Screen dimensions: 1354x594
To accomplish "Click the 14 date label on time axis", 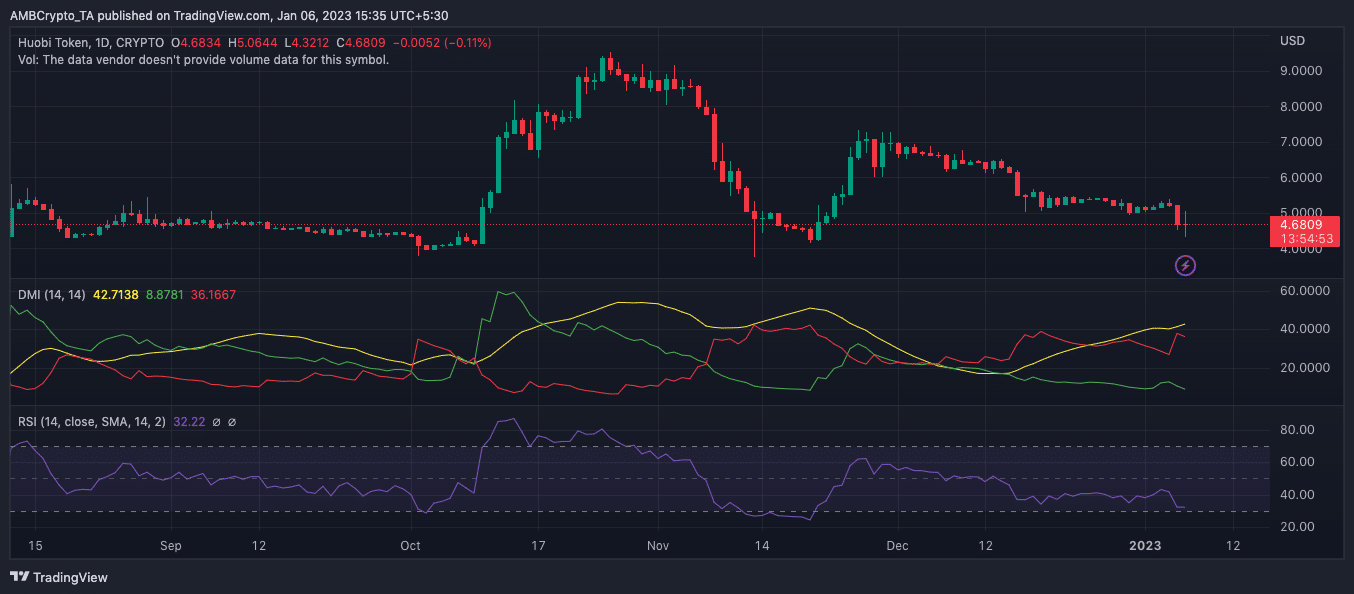I will [x=761, y=546].
